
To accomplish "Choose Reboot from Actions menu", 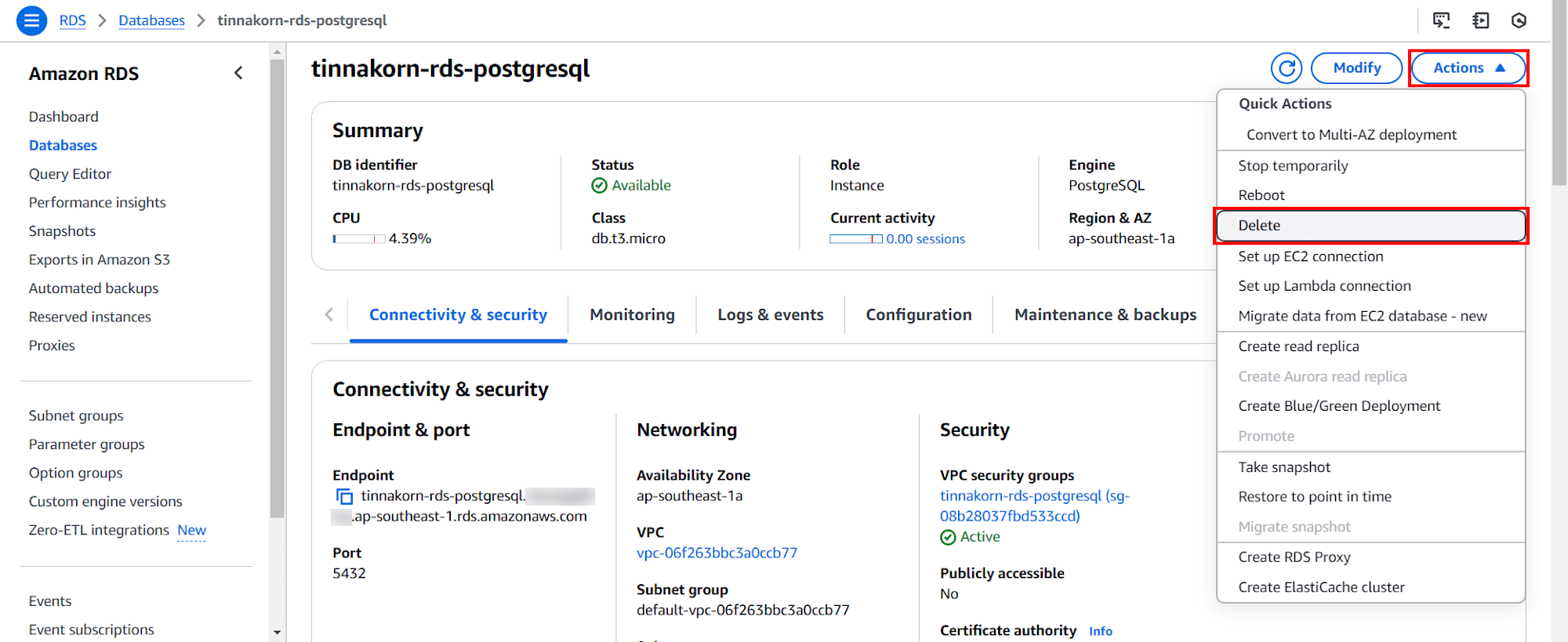I will tap(1370, 195).
